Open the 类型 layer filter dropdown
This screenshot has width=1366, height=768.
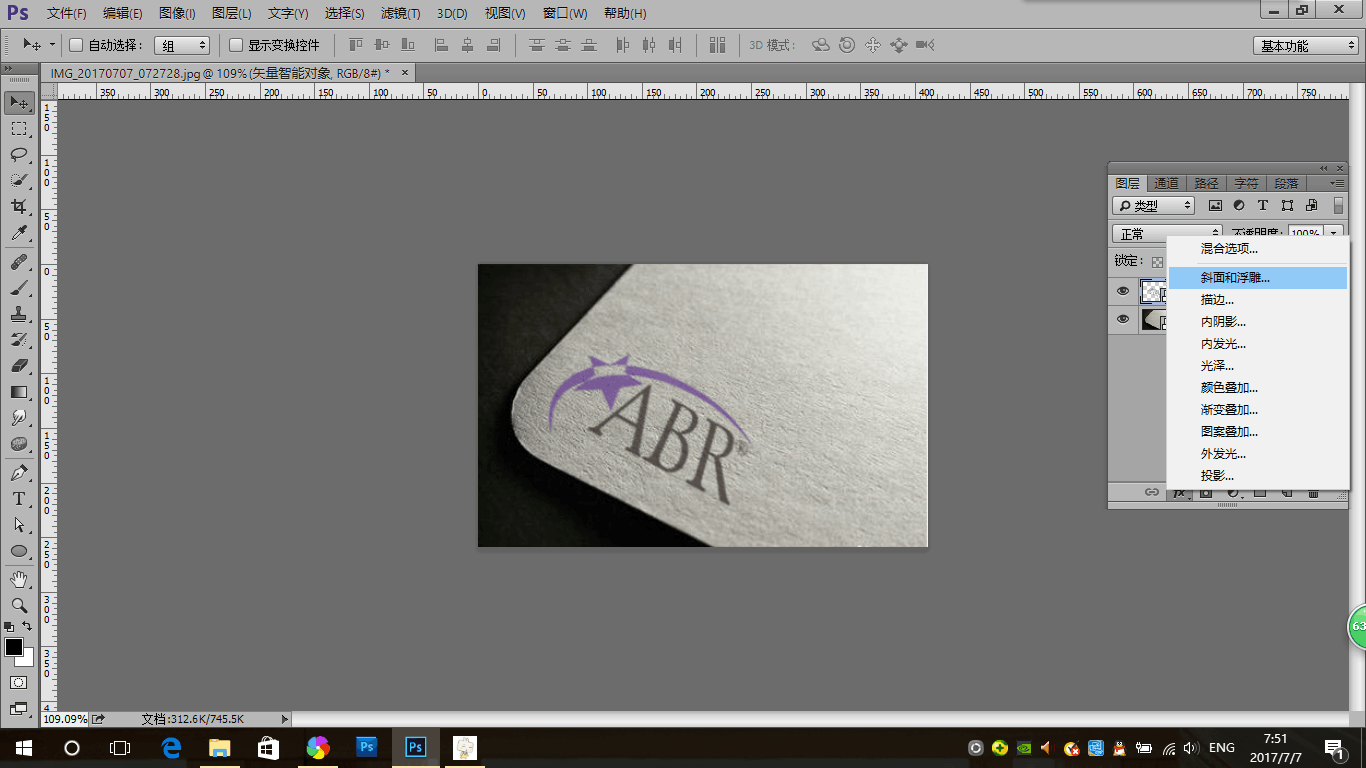point(1154,206)
